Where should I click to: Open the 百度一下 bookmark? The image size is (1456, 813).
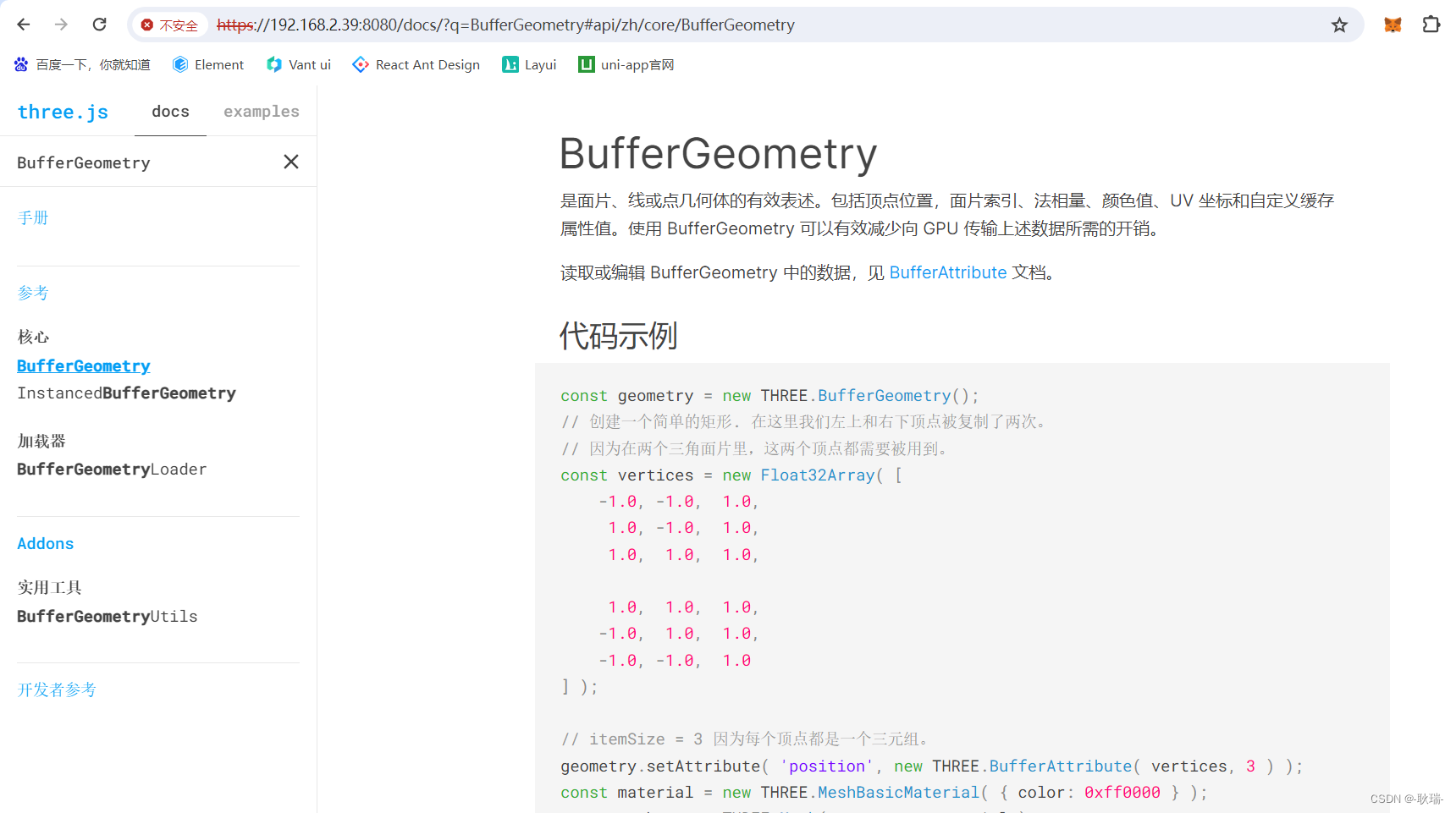(x=81, y=64)
